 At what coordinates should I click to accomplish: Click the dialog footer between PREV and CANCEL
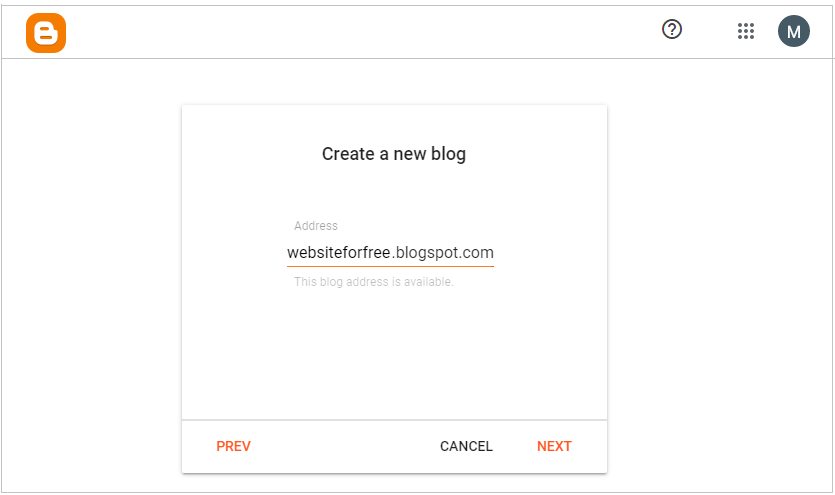coord(345,446)
